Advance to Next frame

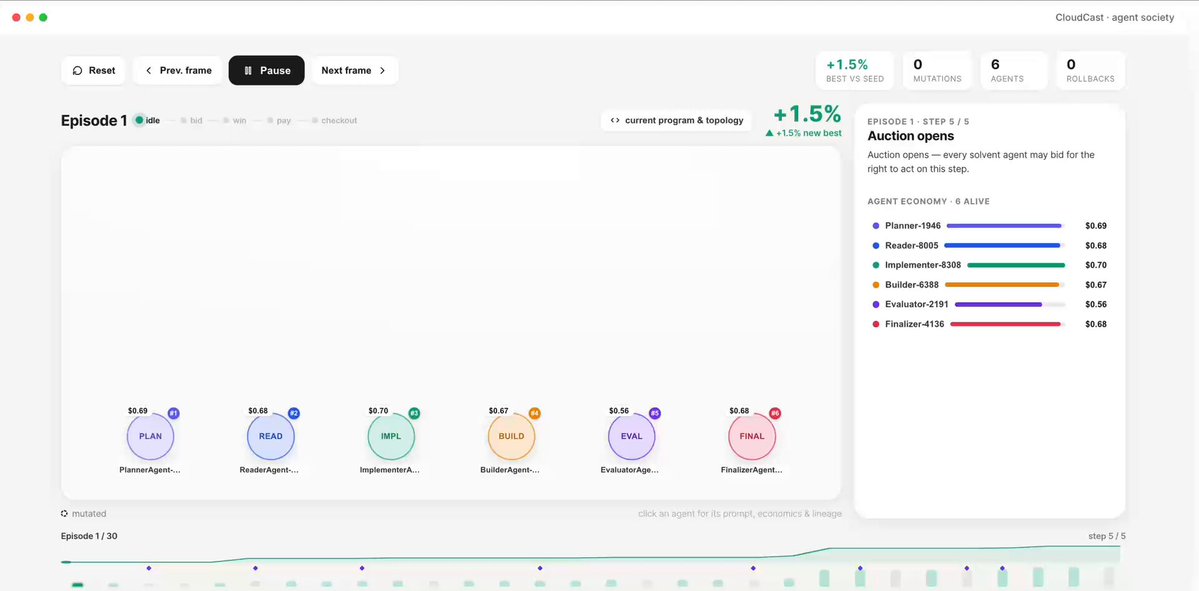click(x=355, y=70)
